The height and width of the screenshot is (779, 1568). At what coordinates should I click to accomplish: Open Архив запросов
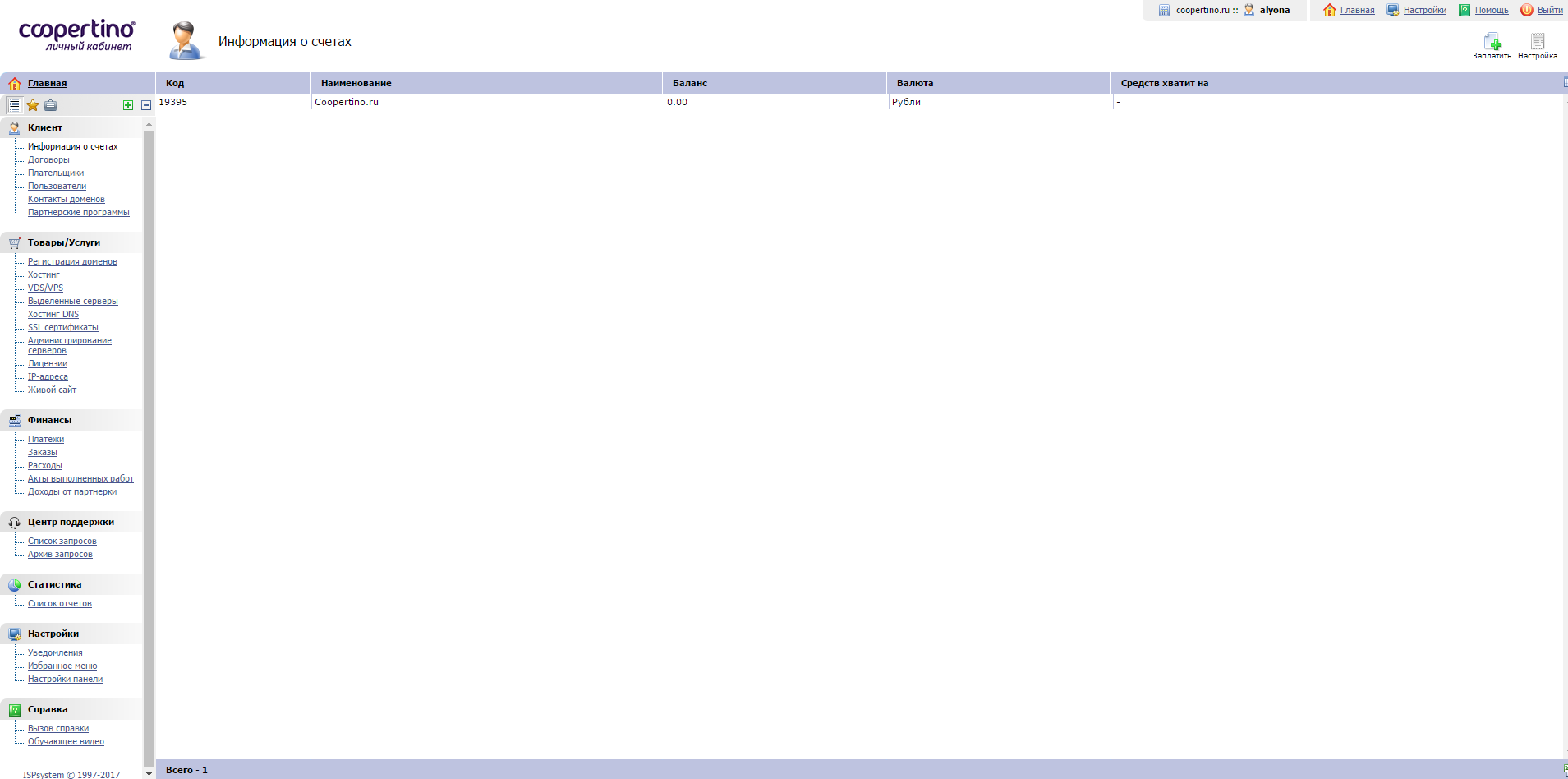tap(60, 554)
